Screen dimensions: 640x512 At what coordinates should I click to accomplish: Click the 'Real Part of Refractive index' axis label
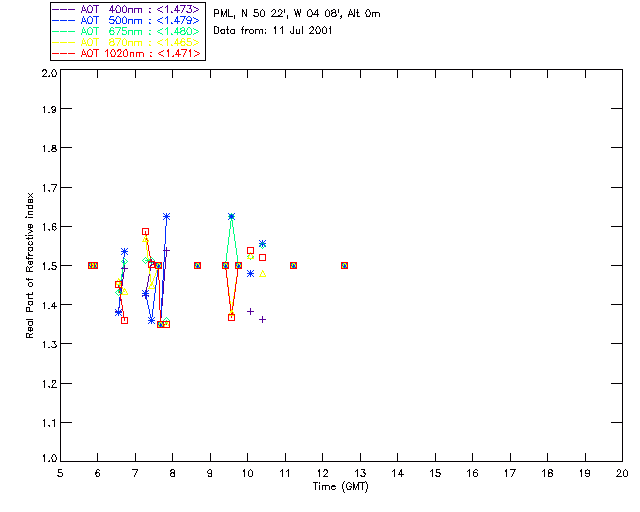pyautogui.click(x=29, y=265)
